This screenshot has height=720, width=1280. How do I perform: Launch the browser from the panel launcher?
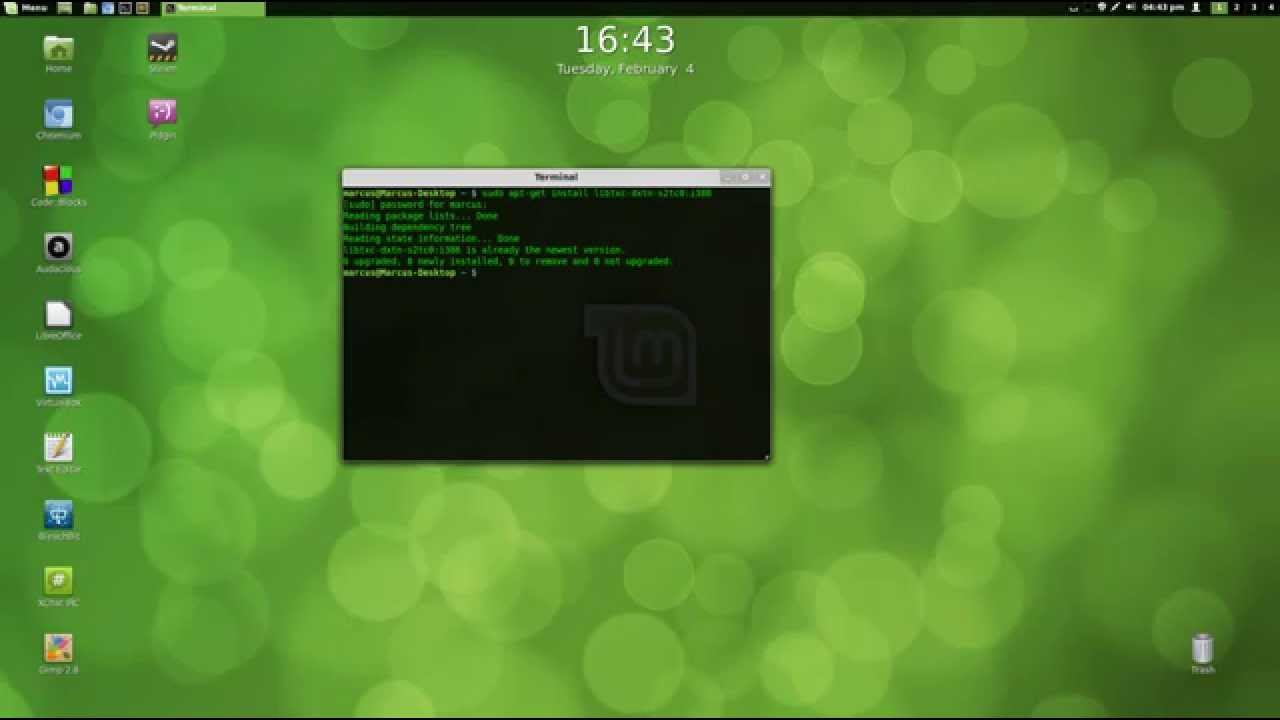pyautogui.click(x=108, y=8)
